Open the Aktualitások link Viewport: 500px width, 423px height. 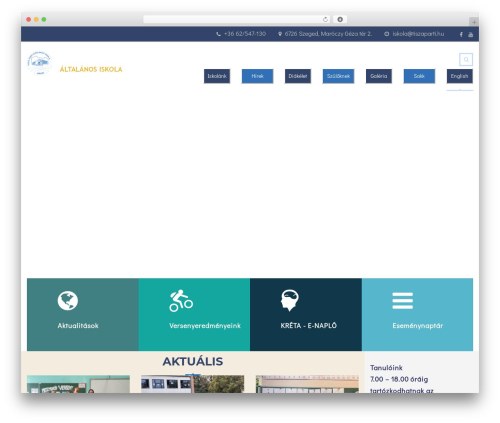tap(78, 326)
